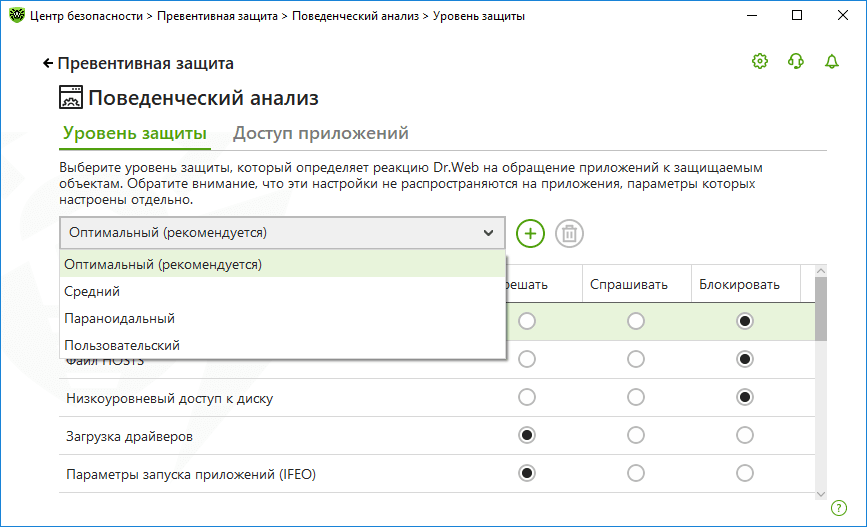
Task: Click the scrollbar down arrow
Action: (821, 494)
